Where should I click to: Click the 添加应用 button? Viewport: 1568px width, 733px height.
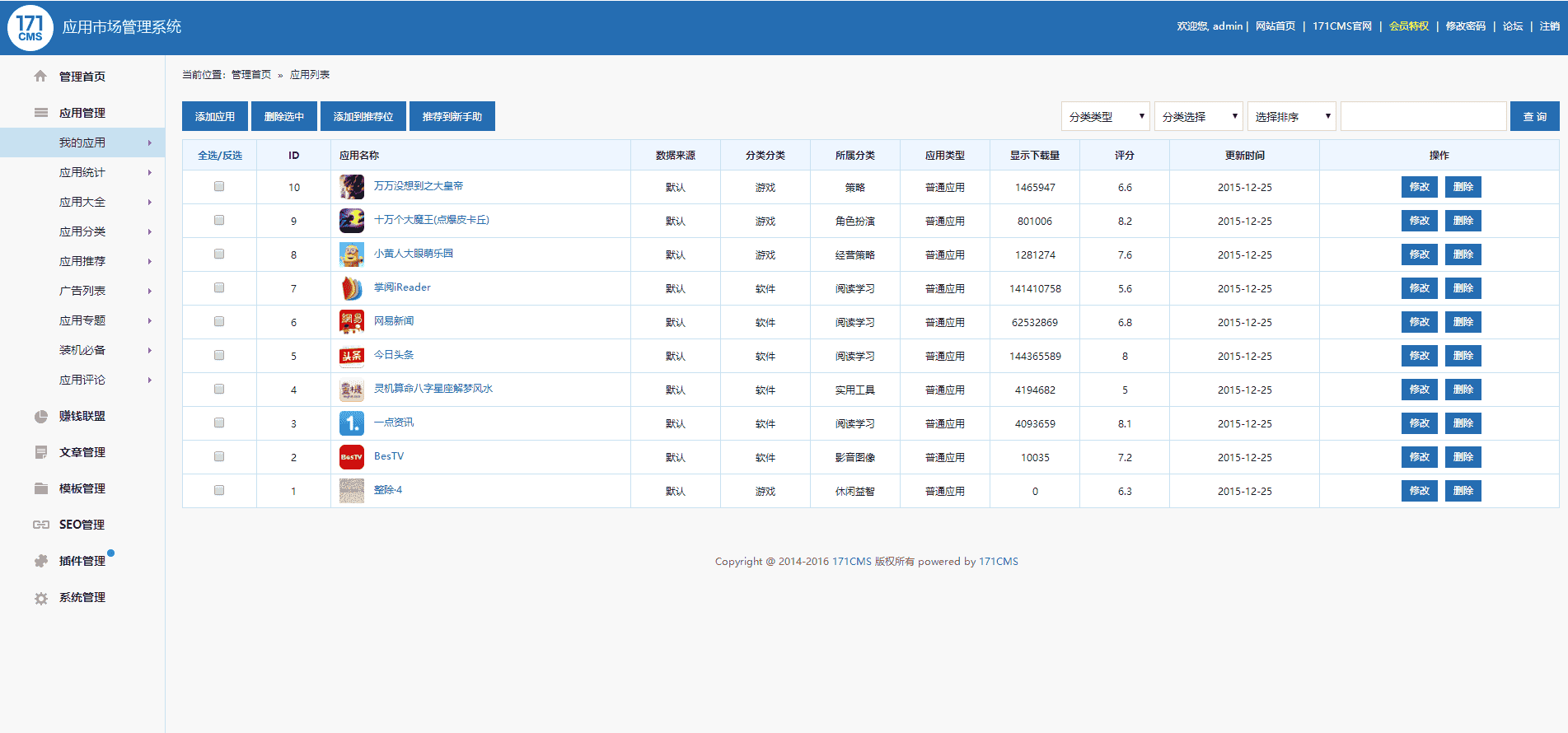pyautogui.click(x=215, y=117)
